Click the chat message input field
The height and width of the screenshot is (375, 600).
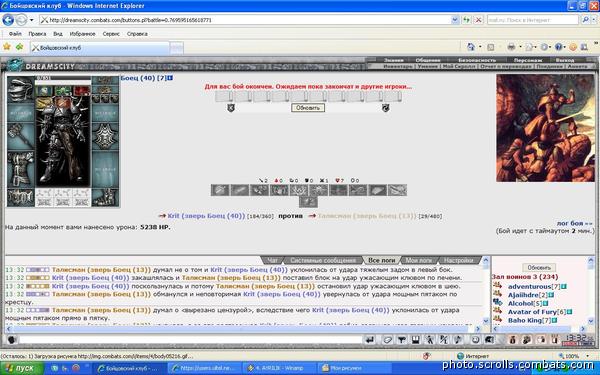tap(190, 339)
